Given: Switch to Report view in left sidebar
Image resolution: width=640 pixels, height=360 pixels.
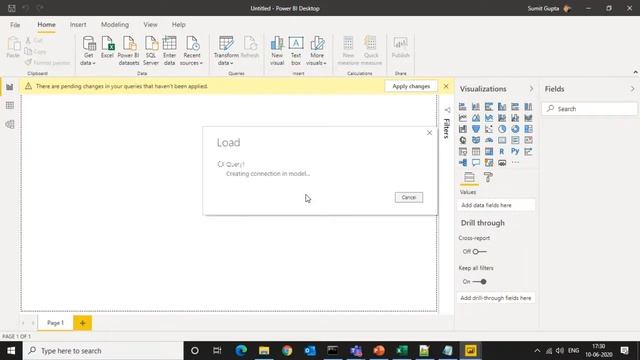Looking at the screenshot, I should point(10,87).
